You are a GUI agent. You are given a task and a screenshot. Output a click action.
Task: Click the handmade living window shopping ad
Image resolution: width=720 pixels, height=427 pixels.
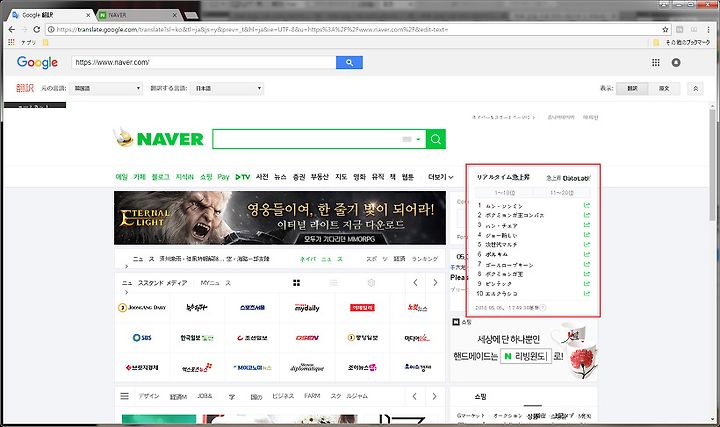[523, 350]
